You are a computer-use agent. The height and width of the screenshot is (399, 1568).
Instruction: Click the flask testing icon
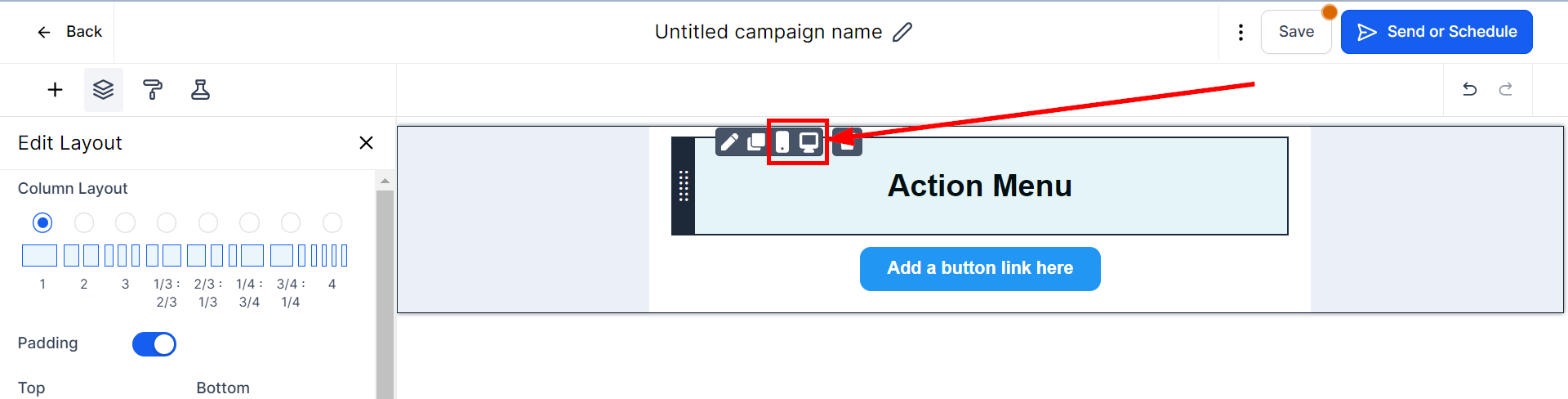pyautogui.click(x=200, y=90)
